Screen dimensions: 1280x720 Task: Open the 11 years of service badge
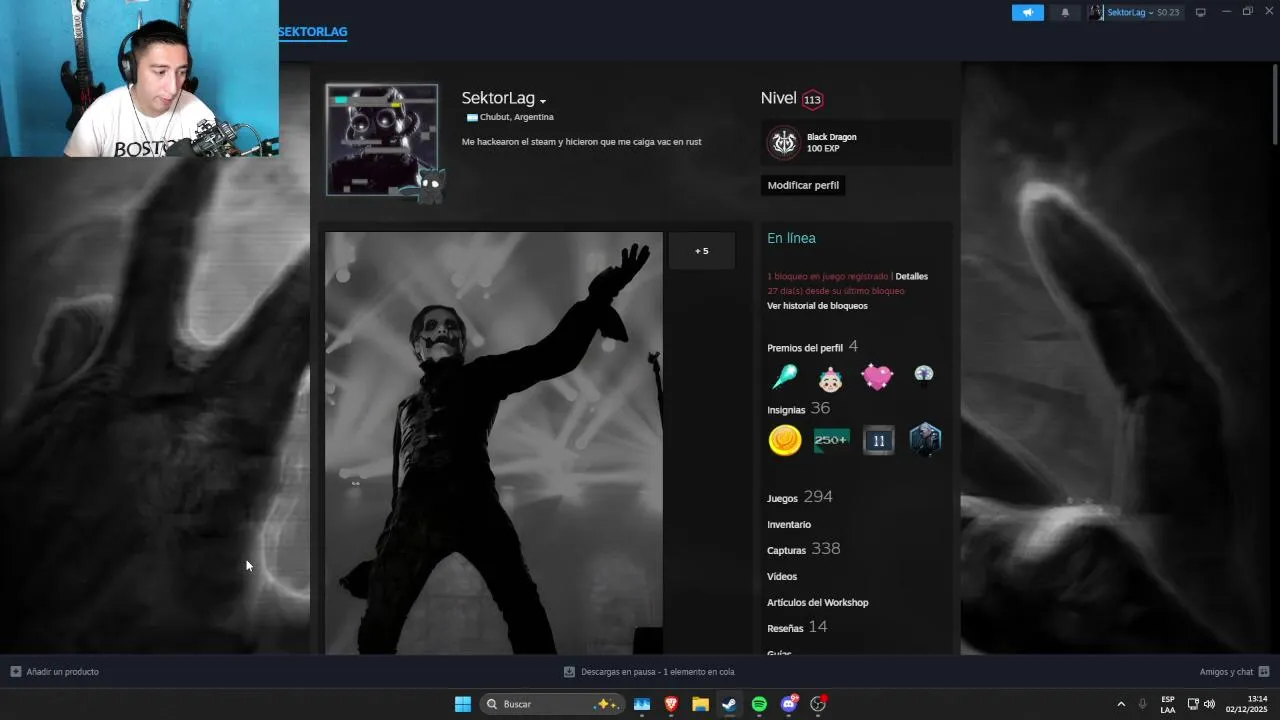(x=879, y=440)
